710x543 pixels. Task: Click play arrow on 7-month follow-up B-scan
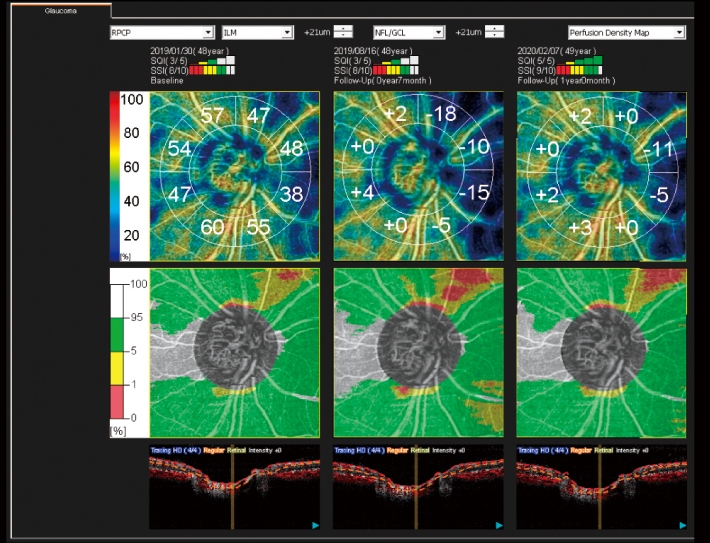[498, 524]
